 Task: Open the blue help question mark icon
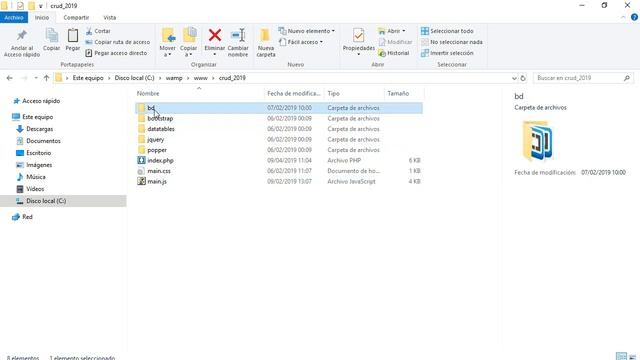[x=634, y=17]
